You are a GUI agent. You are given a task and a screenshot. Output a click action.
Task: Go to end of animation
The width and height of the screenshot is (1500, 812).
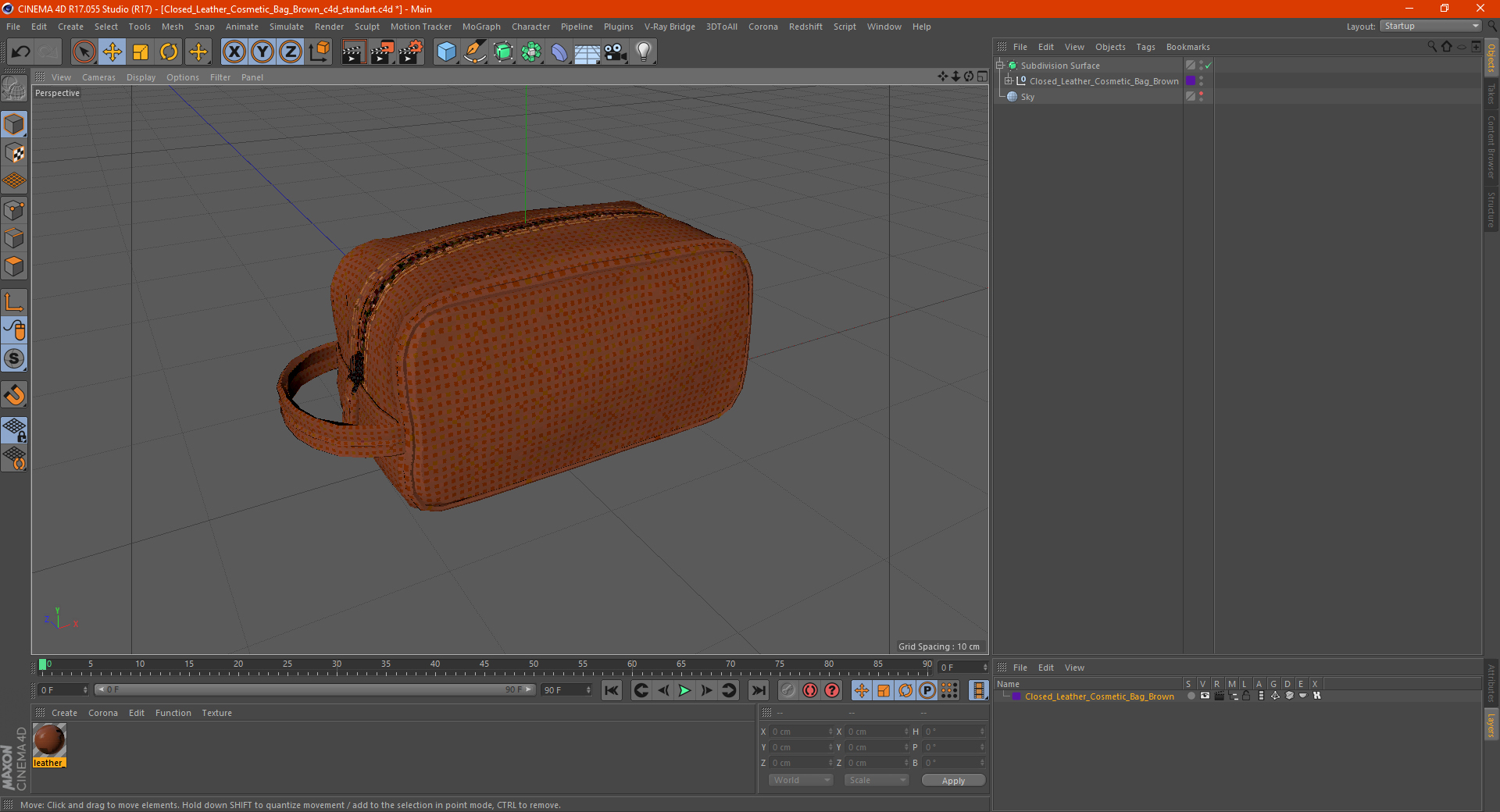(758, 690)
